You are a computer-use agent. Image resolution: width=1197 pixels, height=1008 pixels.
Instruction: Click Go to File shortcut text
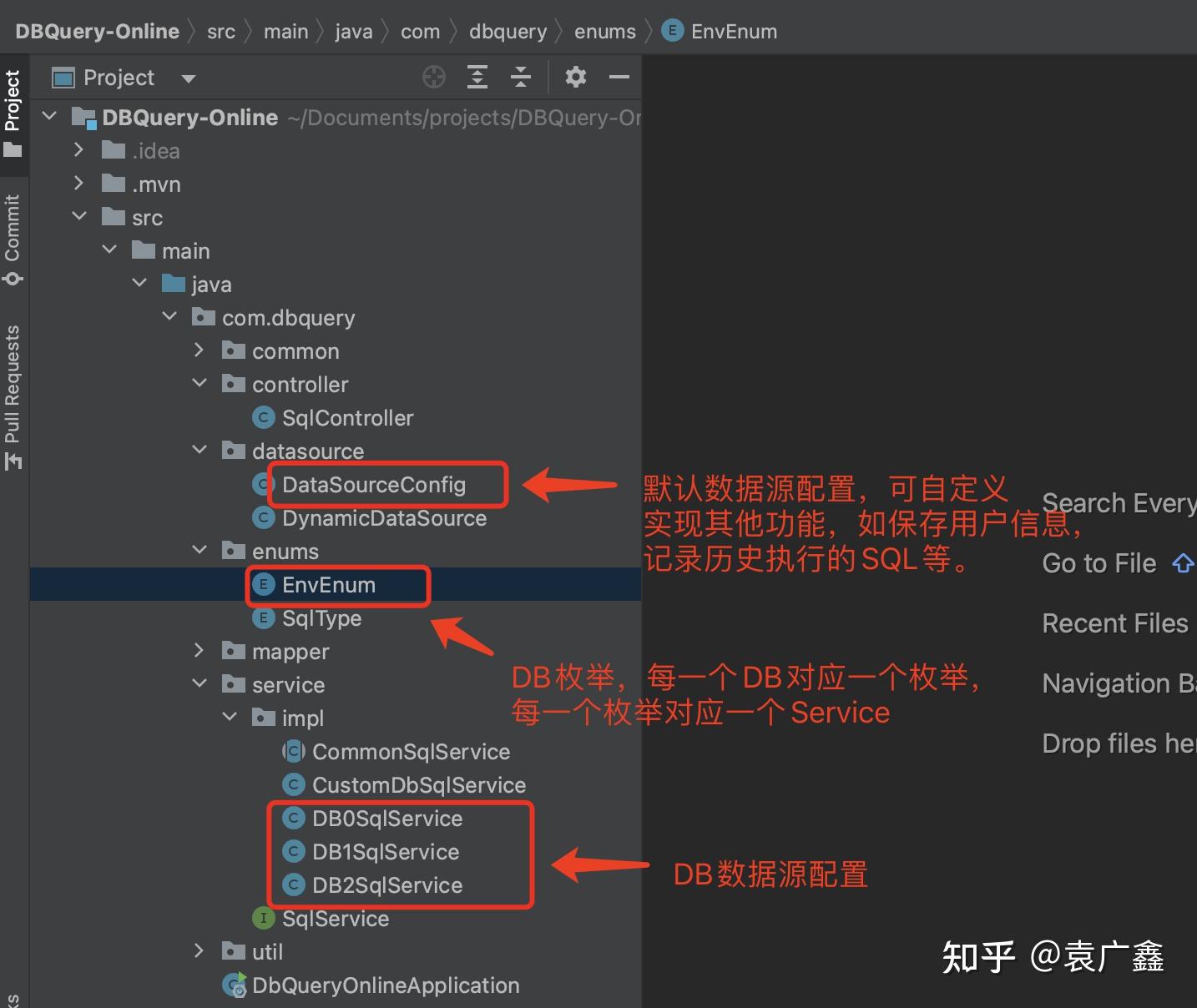click(1099, 563)
